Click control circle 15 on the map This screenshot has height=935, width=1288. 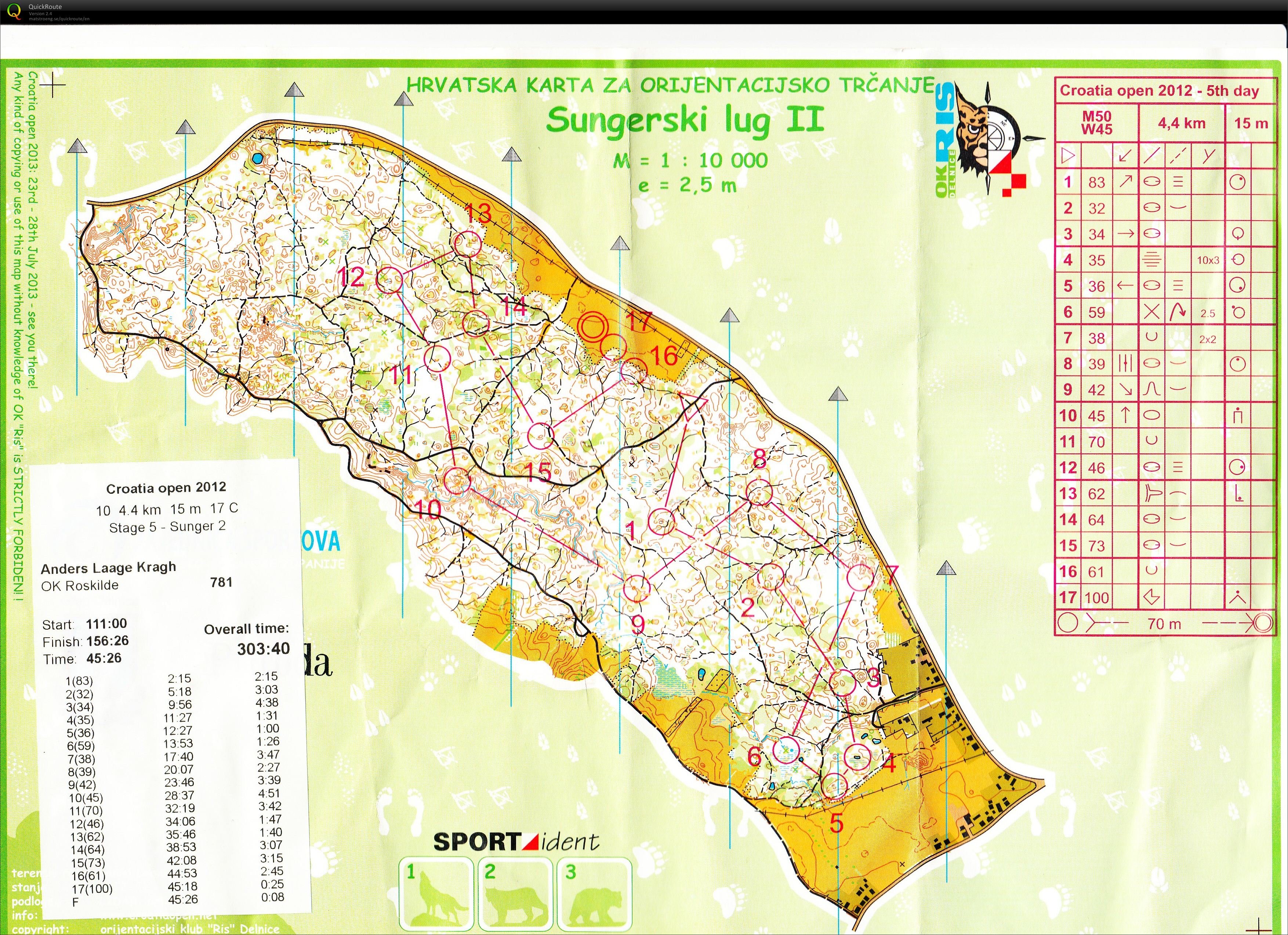(x=540, y=436)
